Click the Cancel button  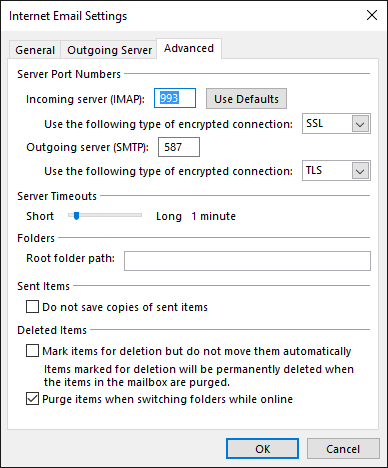click(343, 449)
